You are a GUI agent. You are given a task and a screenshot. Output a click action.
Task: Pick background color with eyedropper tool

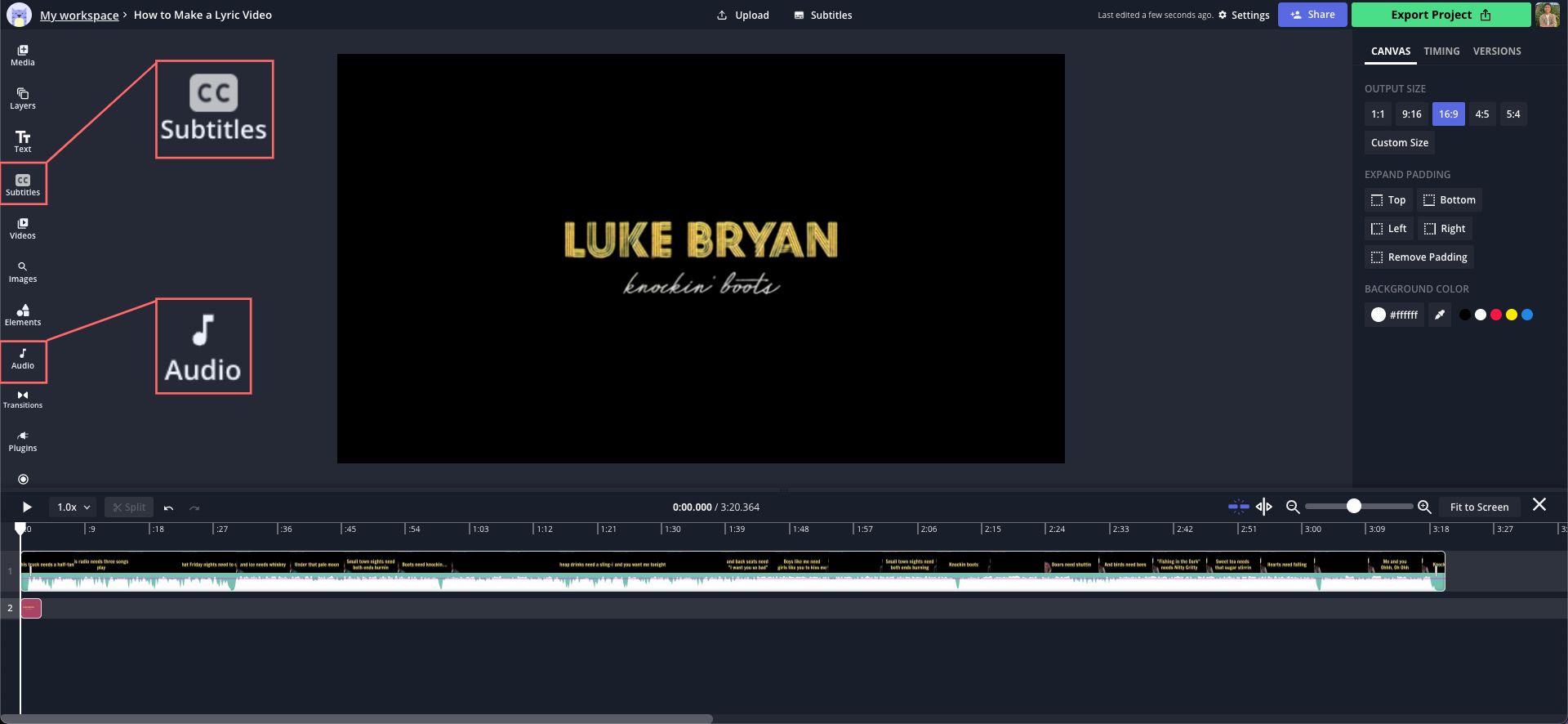(x=1440, y=315)
